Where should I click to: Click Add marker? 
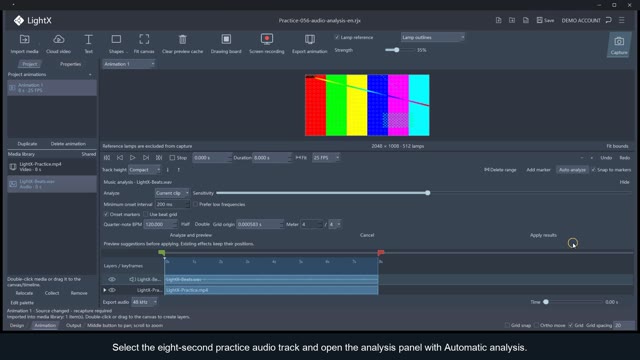click(x=538, y=170)
